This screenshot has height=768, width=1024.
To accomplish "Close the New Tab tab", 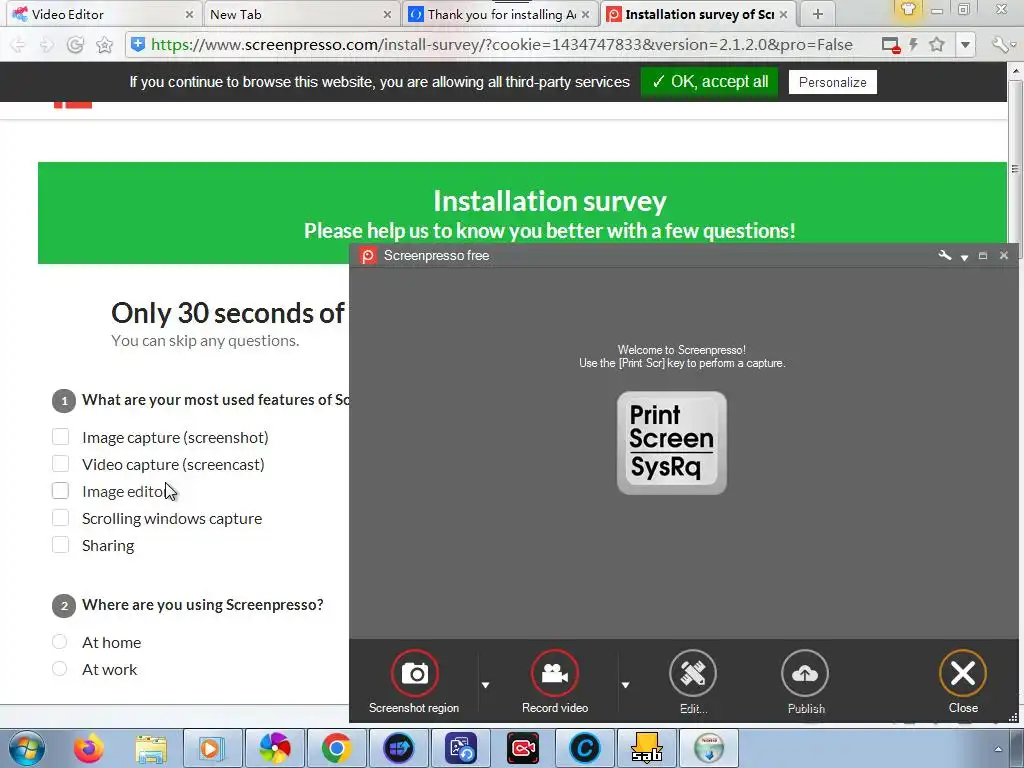I will coord(387,14).
